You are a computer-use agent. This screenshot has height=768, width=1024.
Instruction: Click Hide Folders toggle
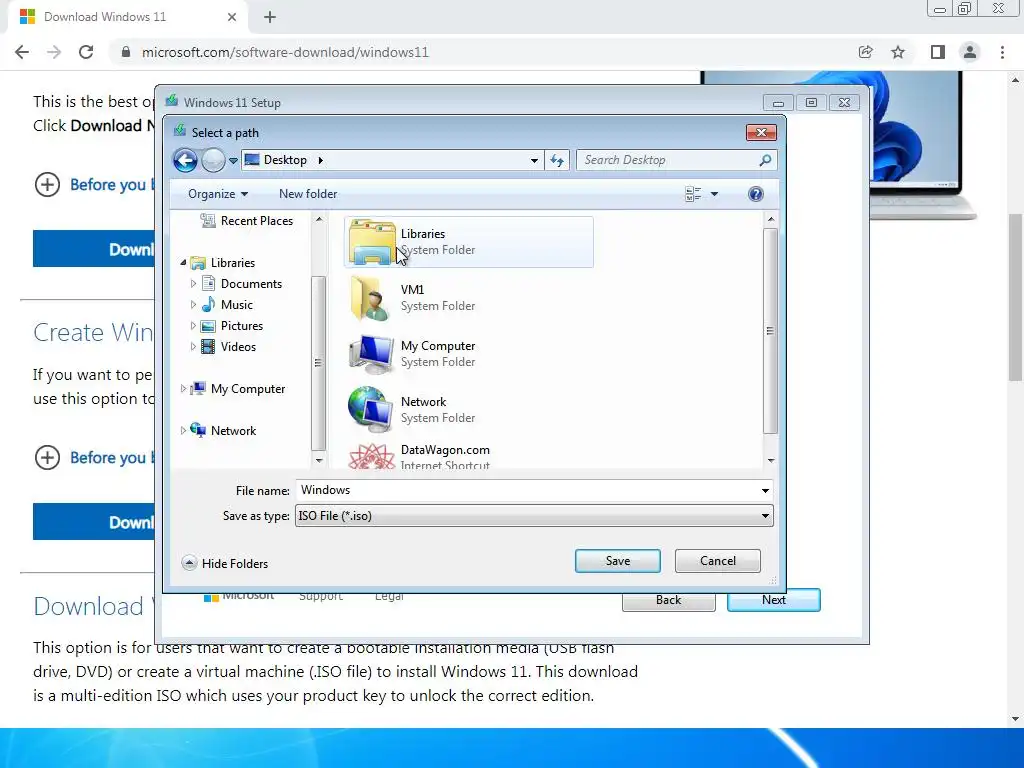[225, 563]
